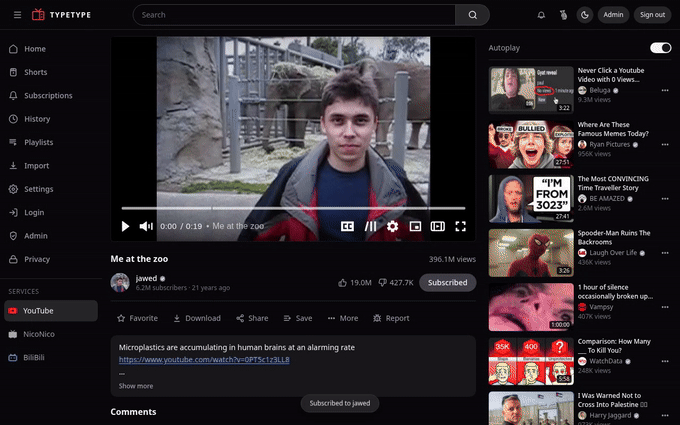Open Login in sidebar

tap(51, 212)
